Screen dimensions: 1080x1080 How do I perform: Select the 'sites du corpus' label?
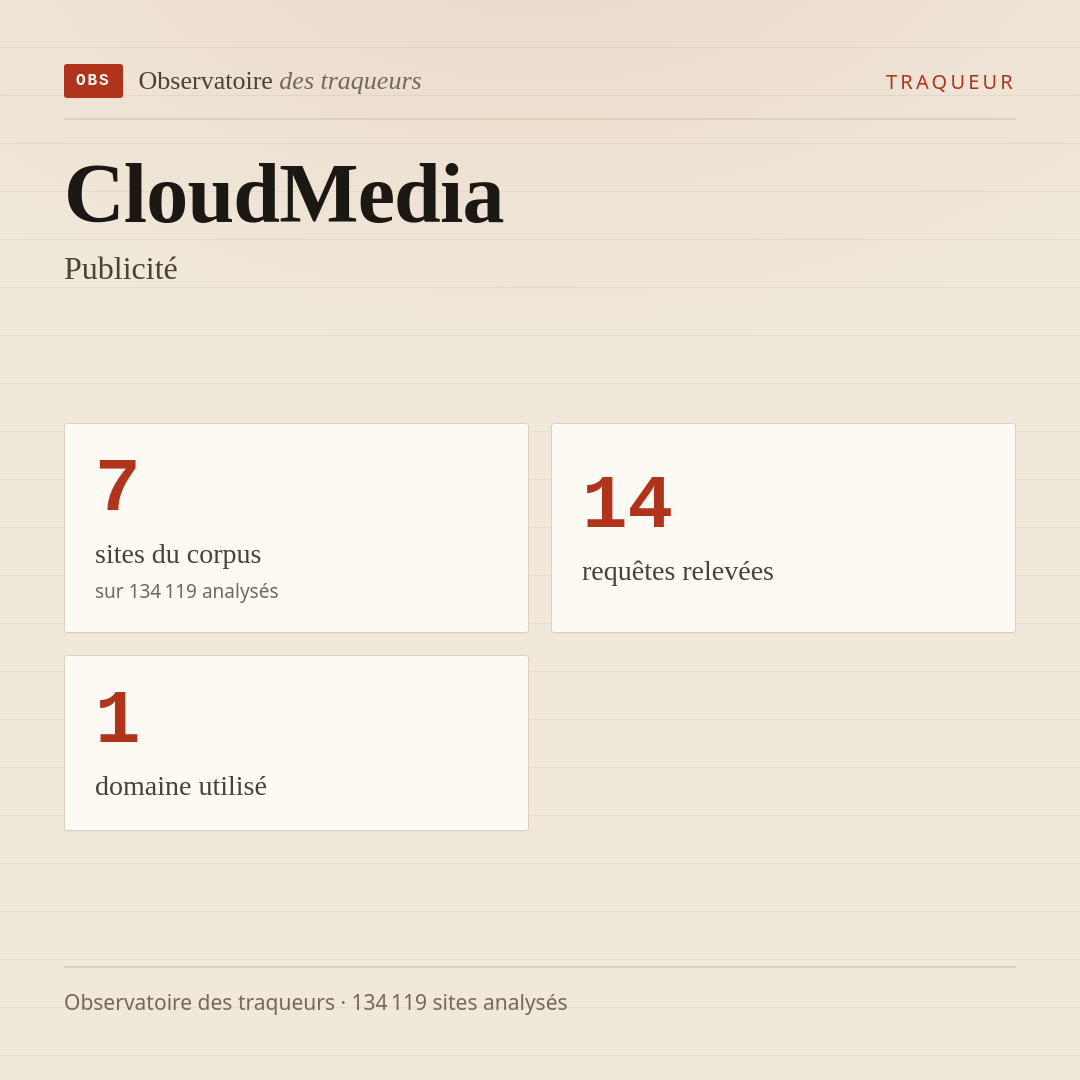[178, 554]
